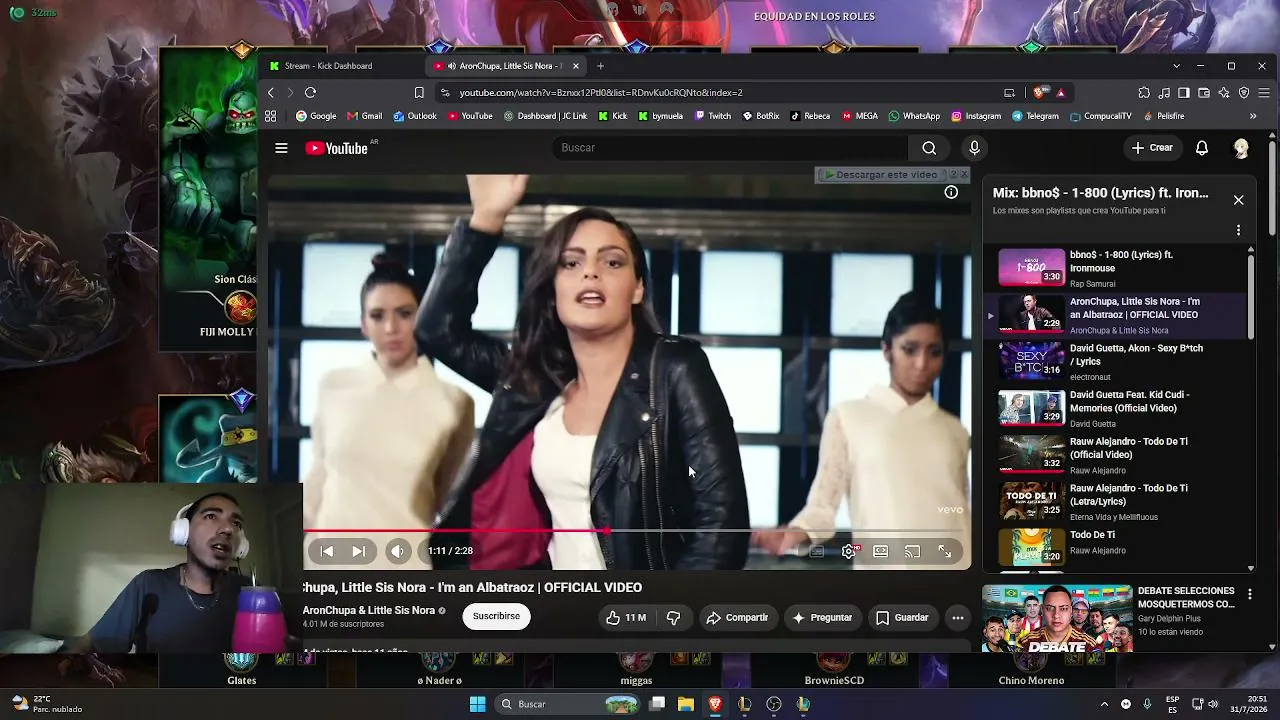Open a new browser tab
This screenshot has width=1280, height=720.
point(600,66)
